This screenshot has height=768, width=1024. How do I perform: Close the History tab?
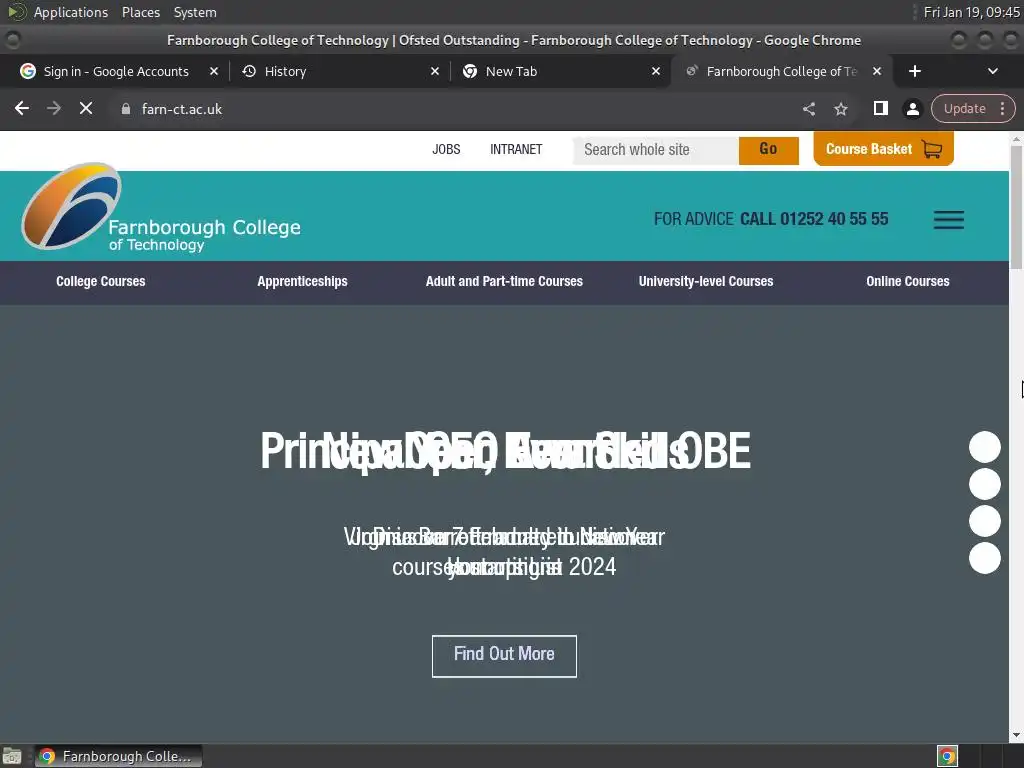click(x=434, y=71)
